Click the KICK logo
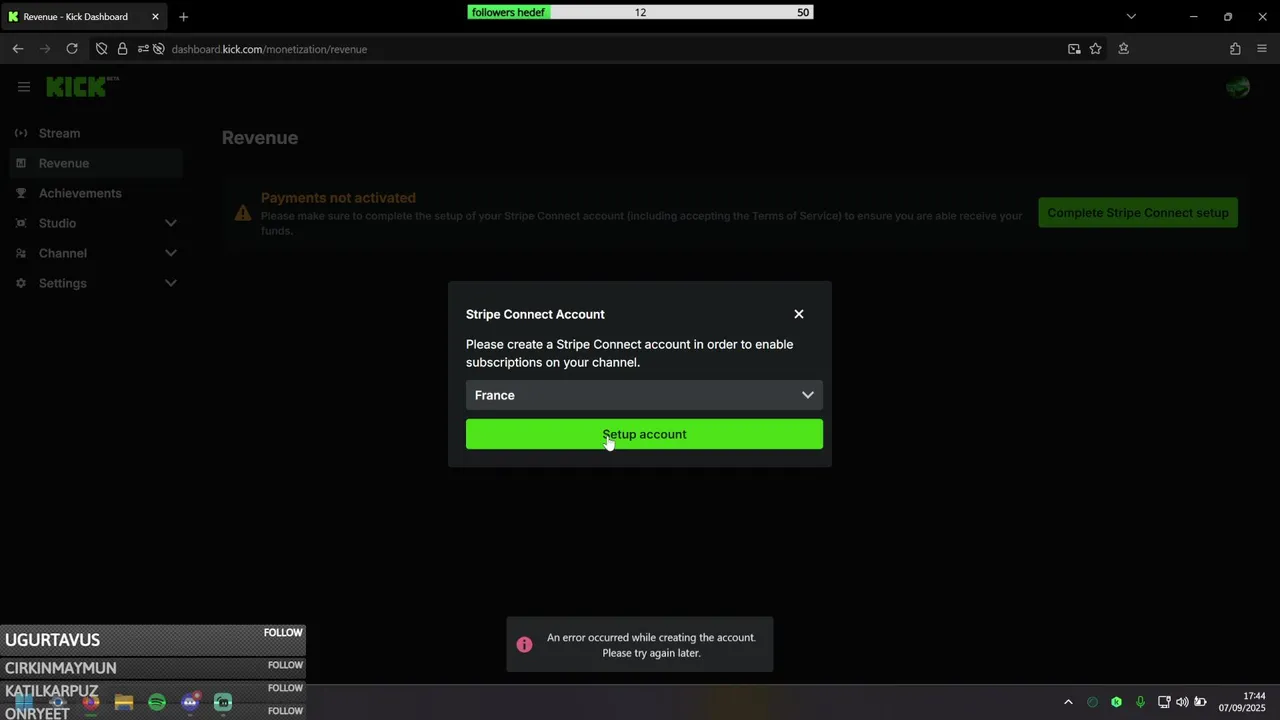This screenshot has width=1280, height=720. click(x=82, y=87)
